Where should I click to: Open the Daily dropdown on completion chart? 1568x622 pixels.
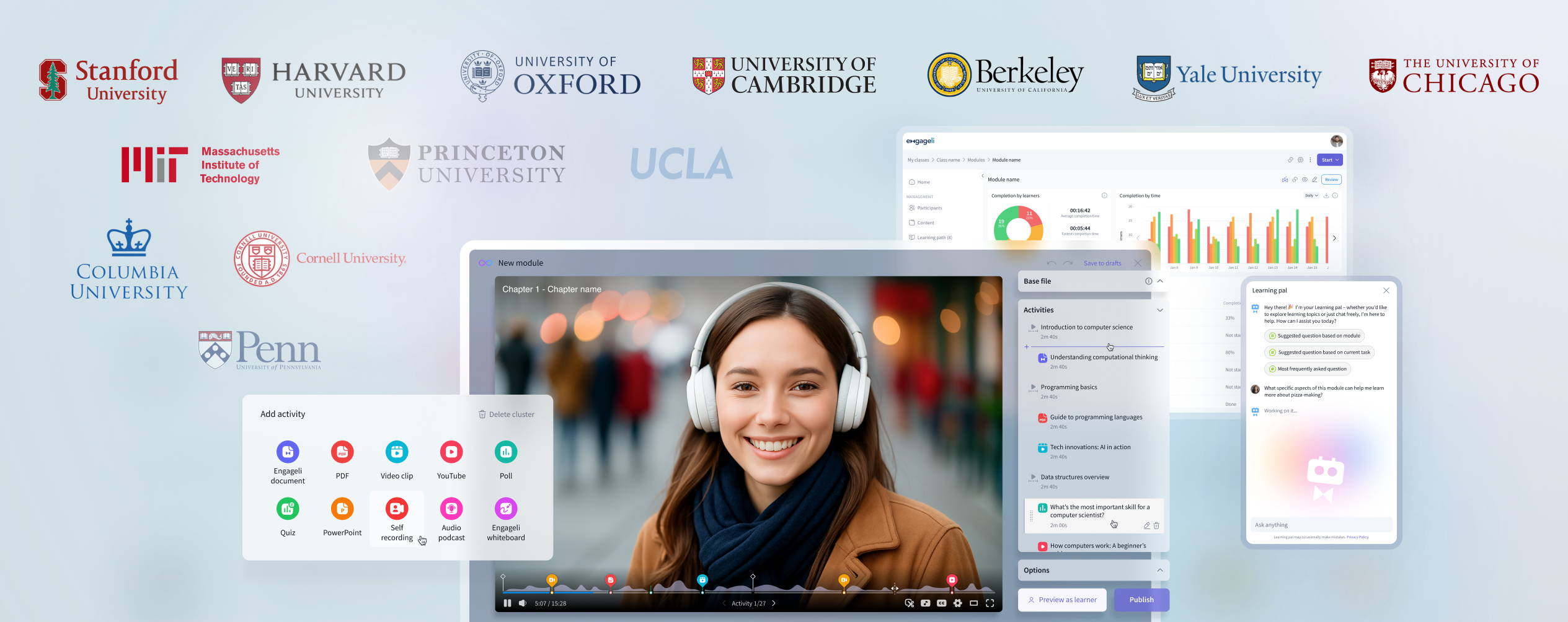click(x=1311, y=196)
